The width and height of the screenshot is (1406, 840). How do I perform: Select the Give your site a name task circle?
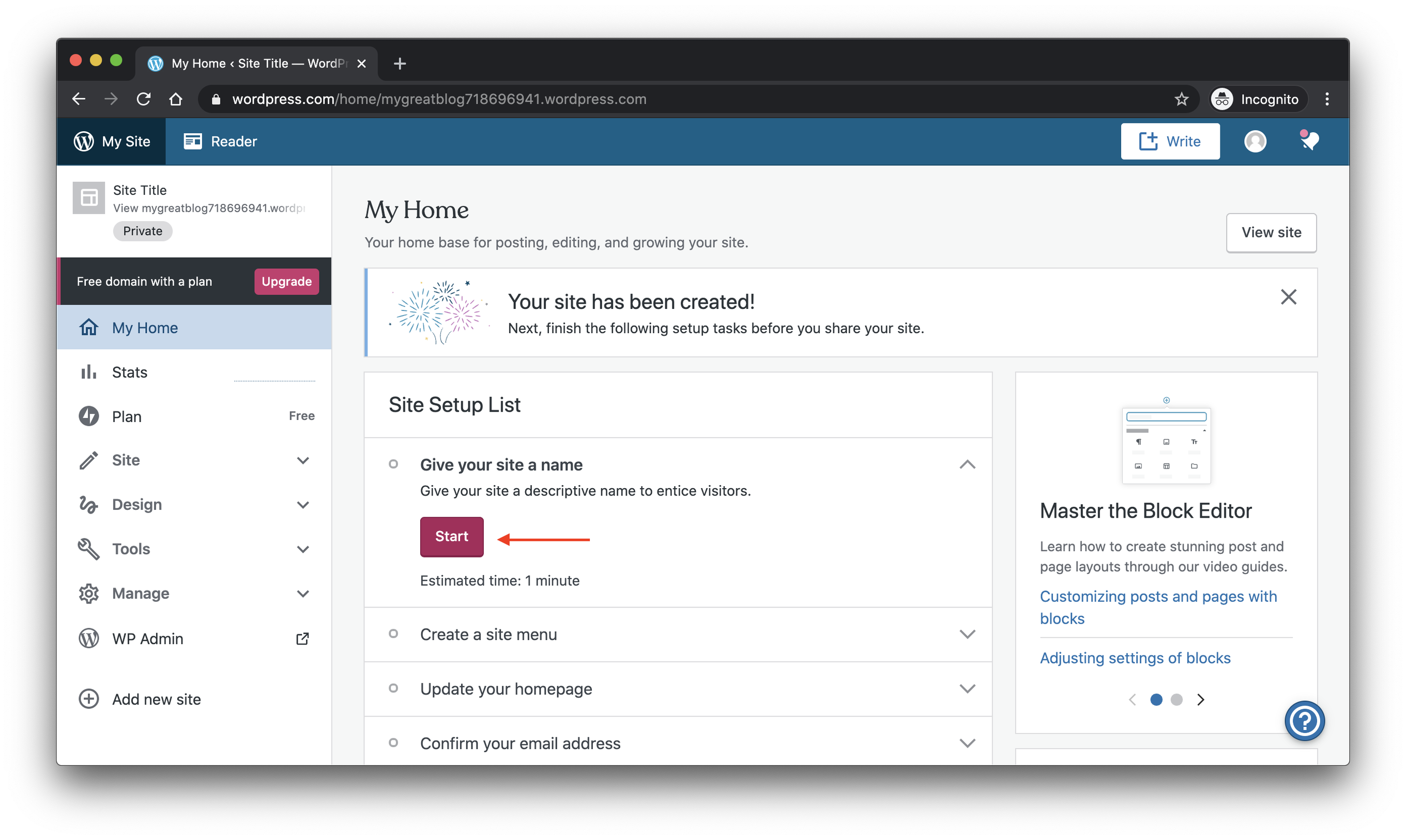393,464
